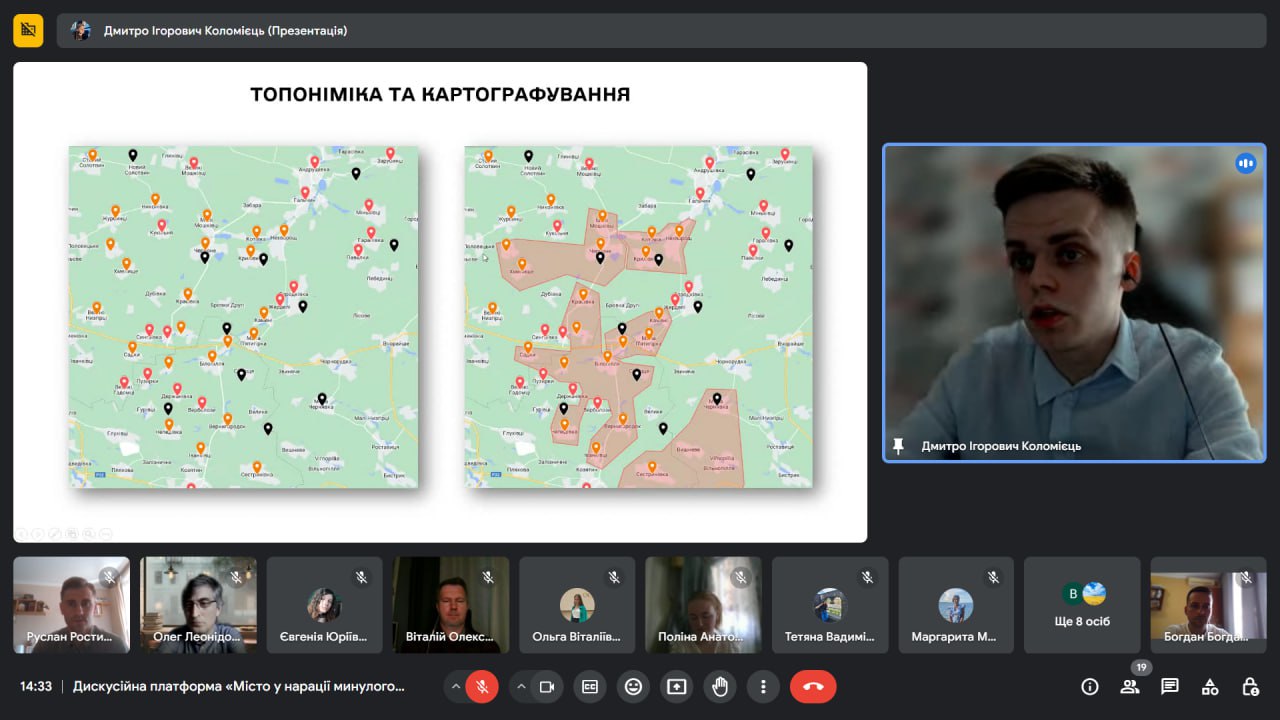Open the meeting details info icon
The height and width of the screenshot is (720, 1280).
pyautogui.click(x=1090, y=687)
